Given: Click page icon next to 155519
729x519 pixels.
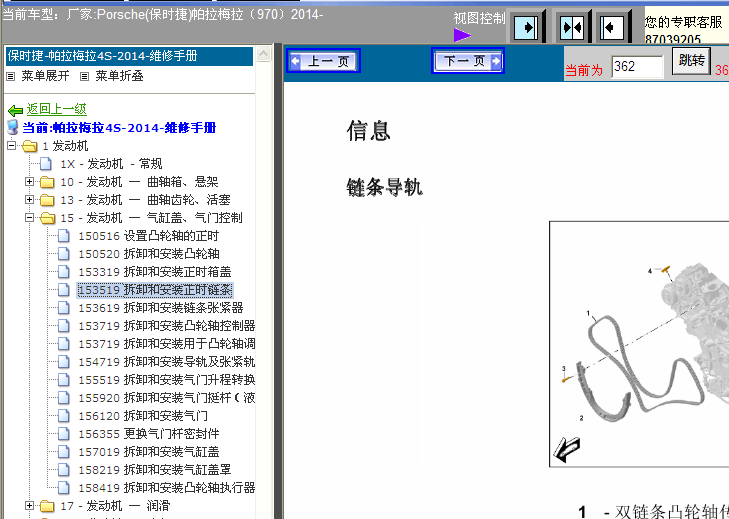Looking at the screenshot, I should pyautogui.click(x=64, y=380).
